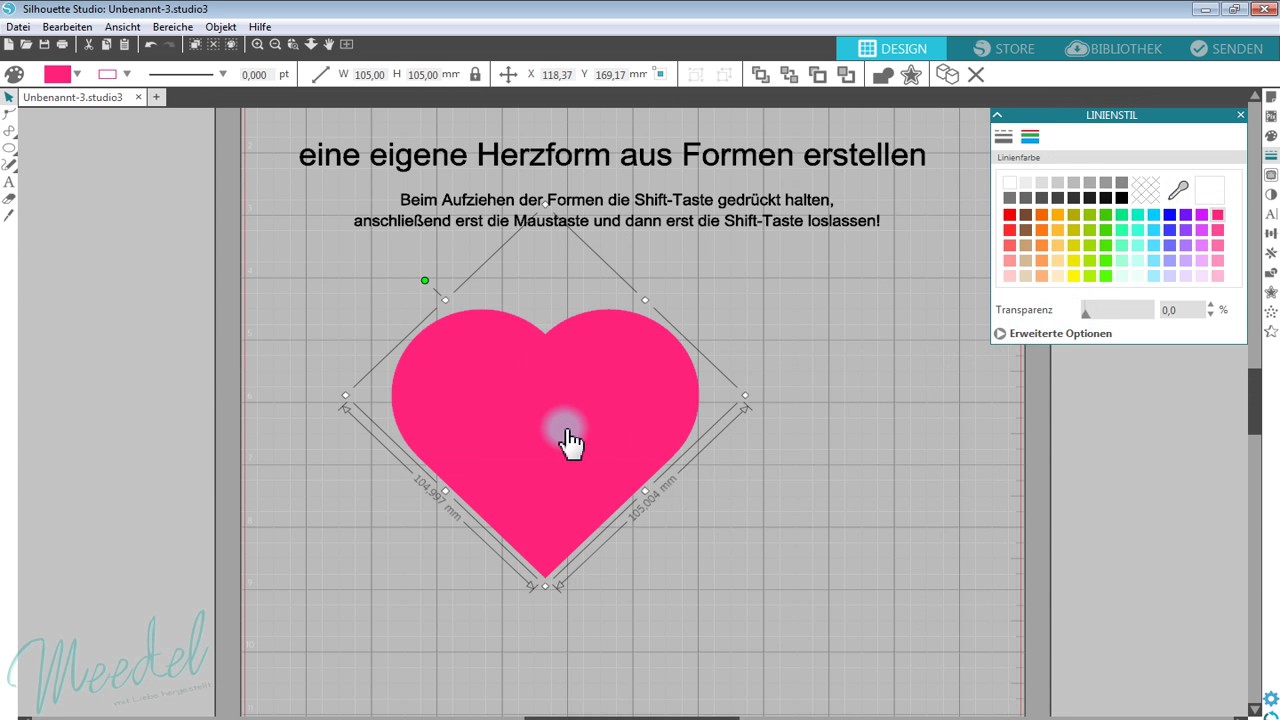Image resolution: width=1280 pixels, height=720 pixels.
Task: Select the Ellipse drawing tool
Action: coord(8,148)
